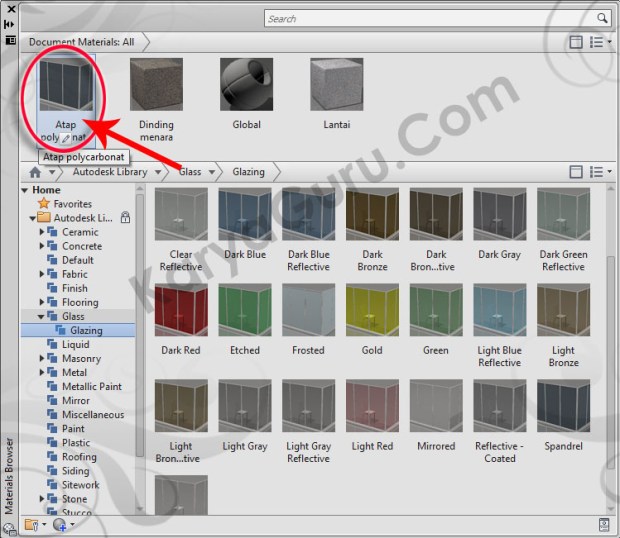Choose Frosted glazing swatch
Image resolution: width=620 pixels, height=538 pixels.
pos(308,310)
